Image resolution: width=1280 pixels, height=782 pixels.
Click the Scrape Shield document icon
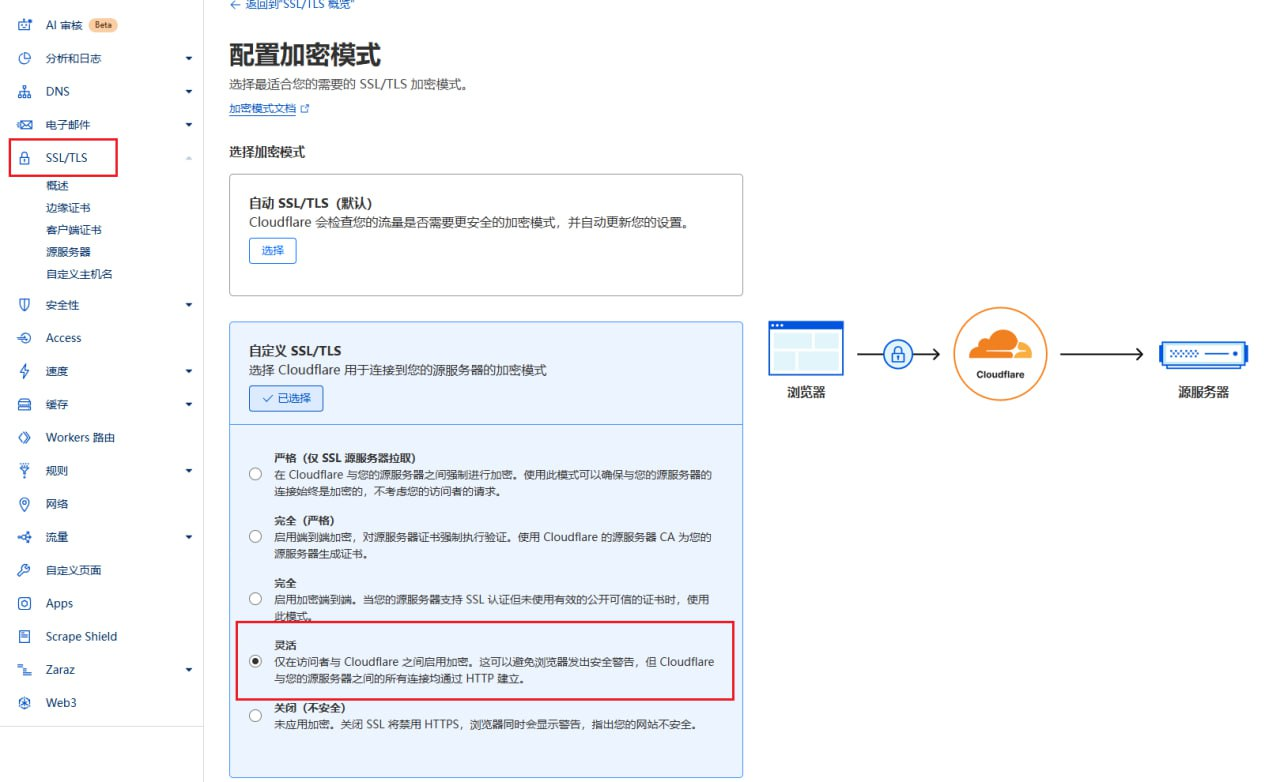pyautogui.click(x=25, y=636)
